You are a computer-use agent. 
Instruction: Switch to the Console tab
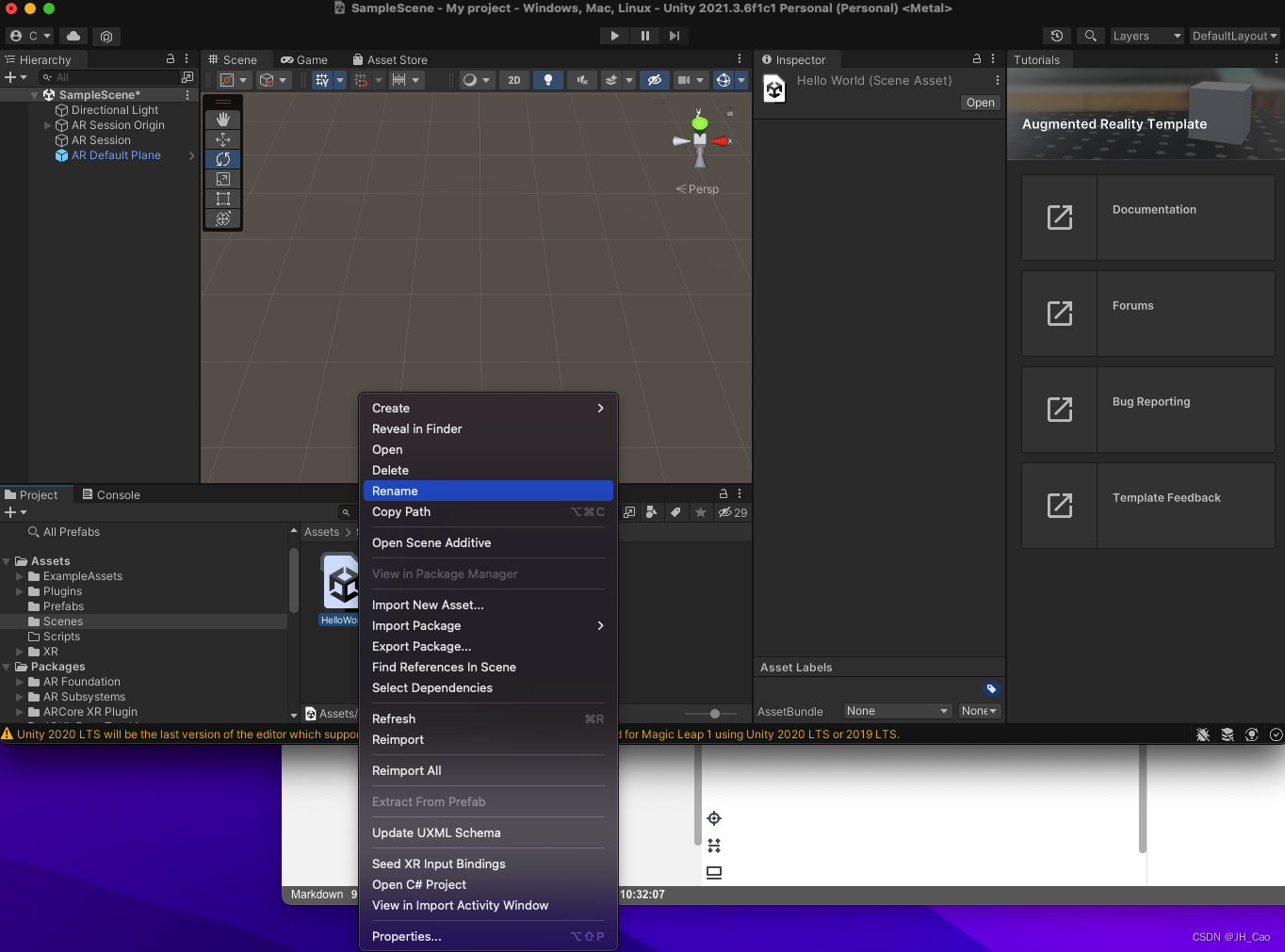pyautogui.click(x=110, y=494)
